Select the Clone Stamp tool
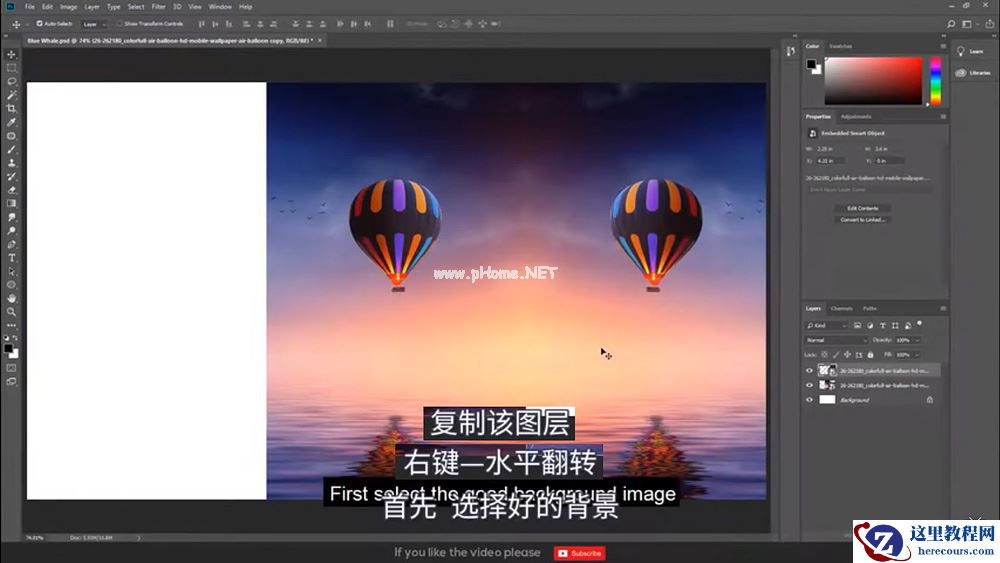Image resolution: width=1000 pixels, height=563 pixels. pyautogui.click(x=11, y=163)
